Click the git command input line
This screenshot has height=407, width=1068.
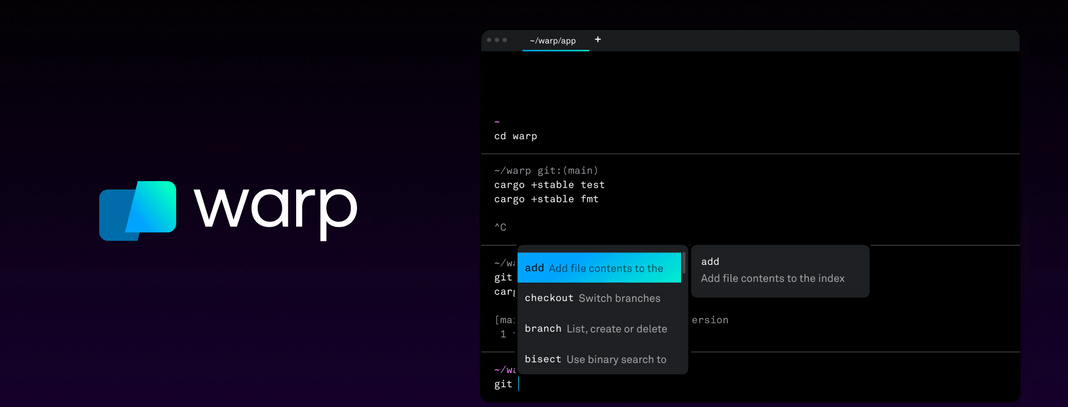(x=507, y=385)
